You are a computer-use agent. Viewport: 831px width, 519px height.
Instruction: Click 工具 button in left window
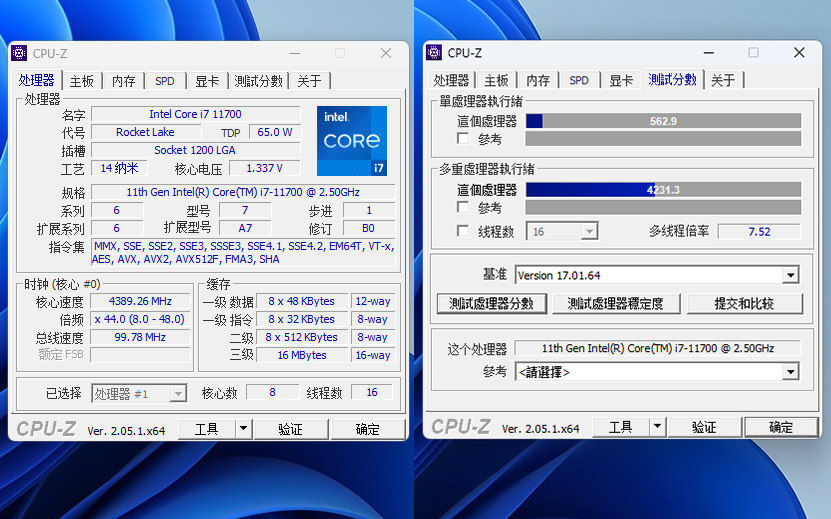click(x=207, y=429)
